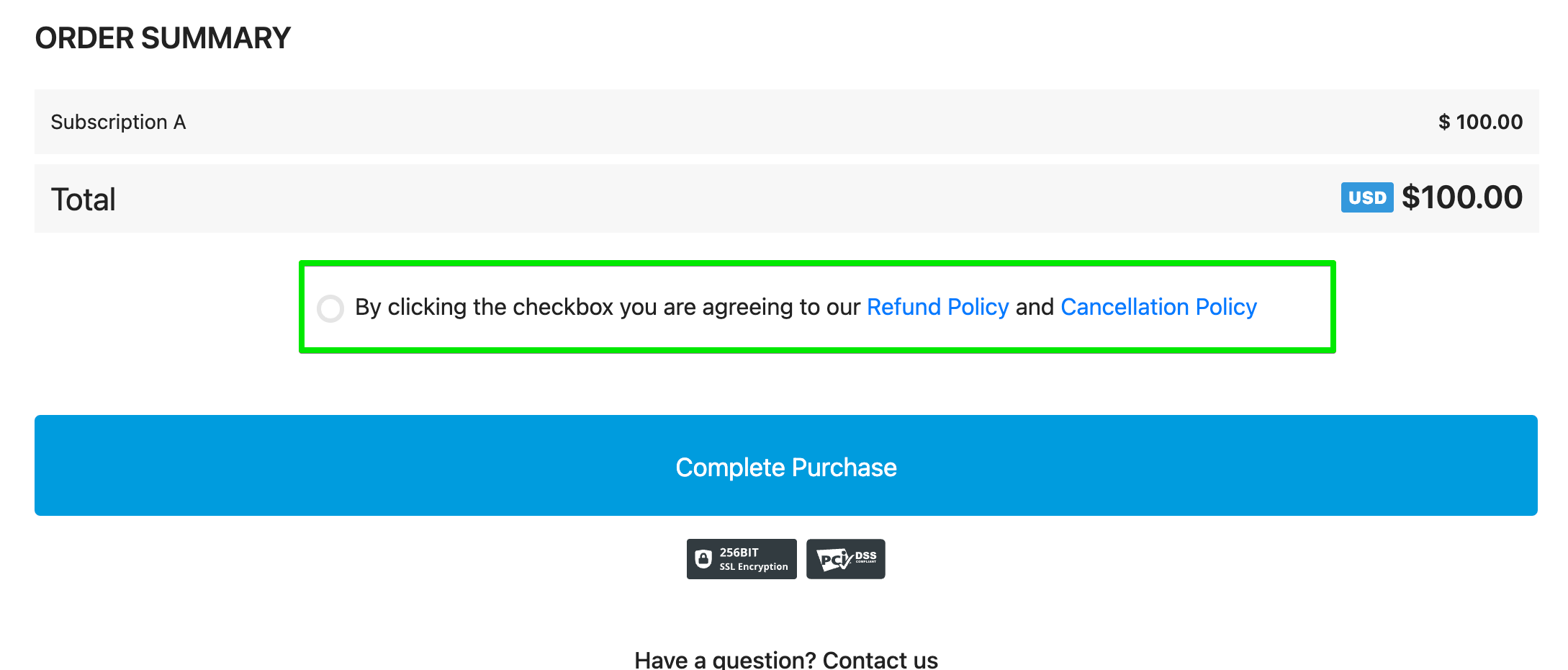Click the word 'and' between policy links
The height and width of the screenshot is (670, 1568).
click(1035, 308)
